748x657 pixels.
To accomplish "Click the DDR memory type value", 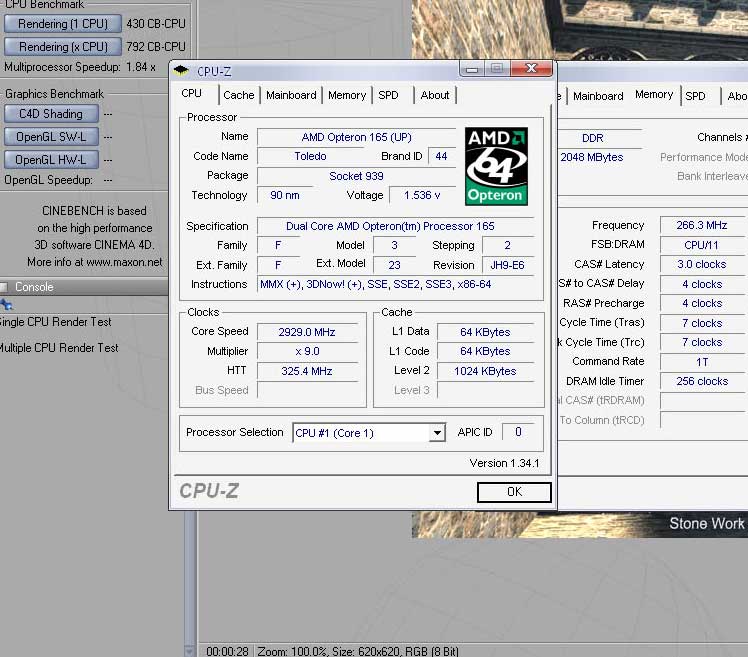I will point(593,138).
